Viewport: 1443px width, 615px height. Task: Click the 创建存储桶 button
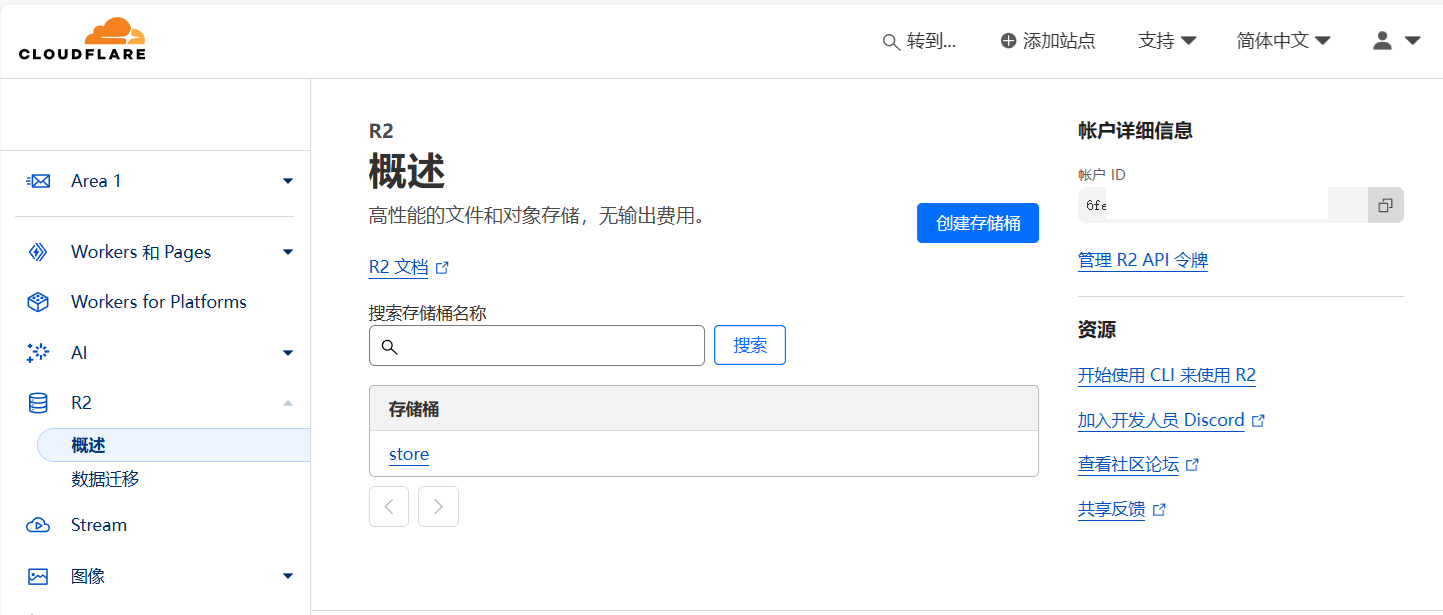978,223
